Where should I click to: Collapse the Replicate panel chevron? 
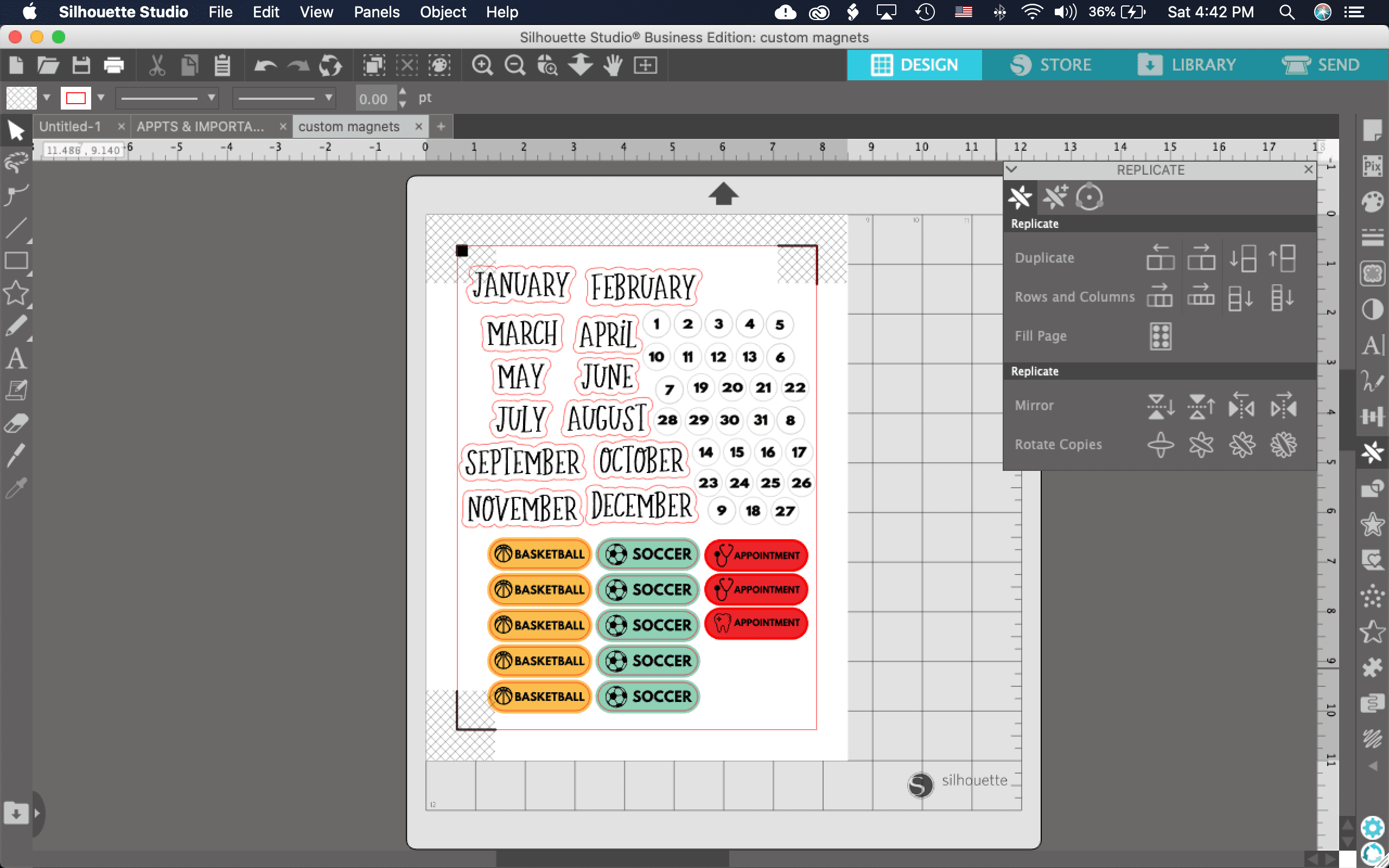pyautogui.click(x=1012, y=169)
